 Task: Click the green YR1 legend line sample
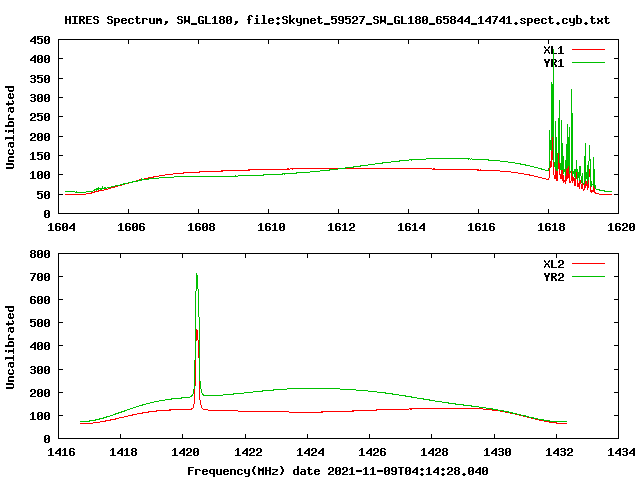tap(588, 63)
